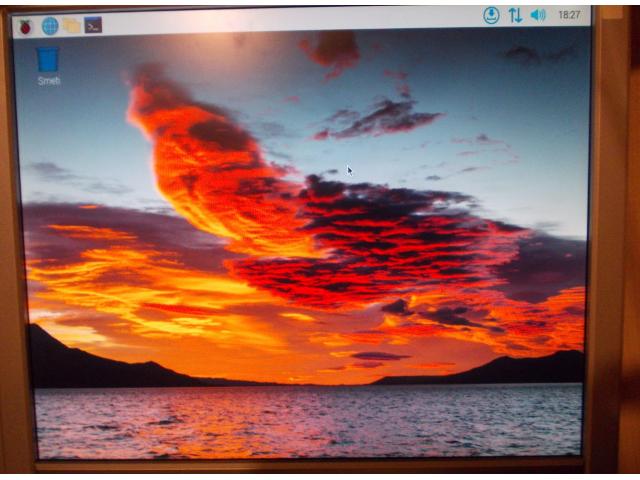Screen dimensions: 640x480
Task: Open the File Manager folder icon
Action: [71, 25]
